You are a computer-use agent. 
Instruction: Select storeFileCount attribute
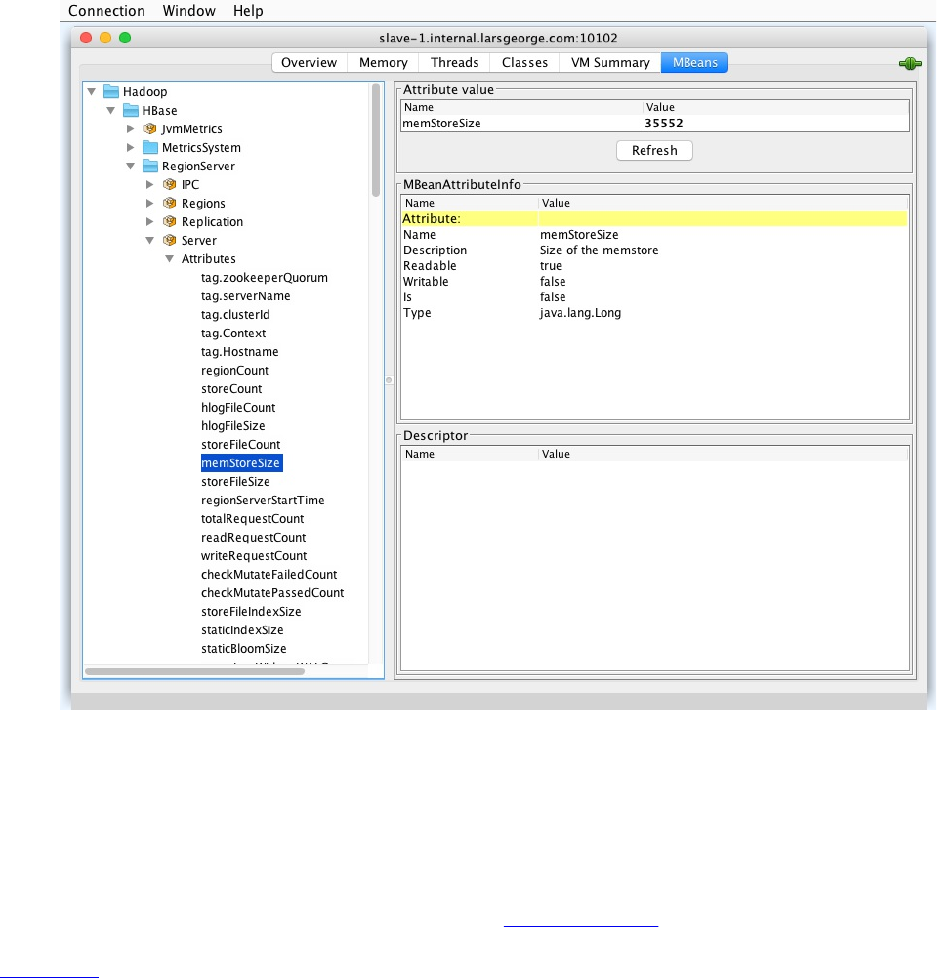point(240,444)
